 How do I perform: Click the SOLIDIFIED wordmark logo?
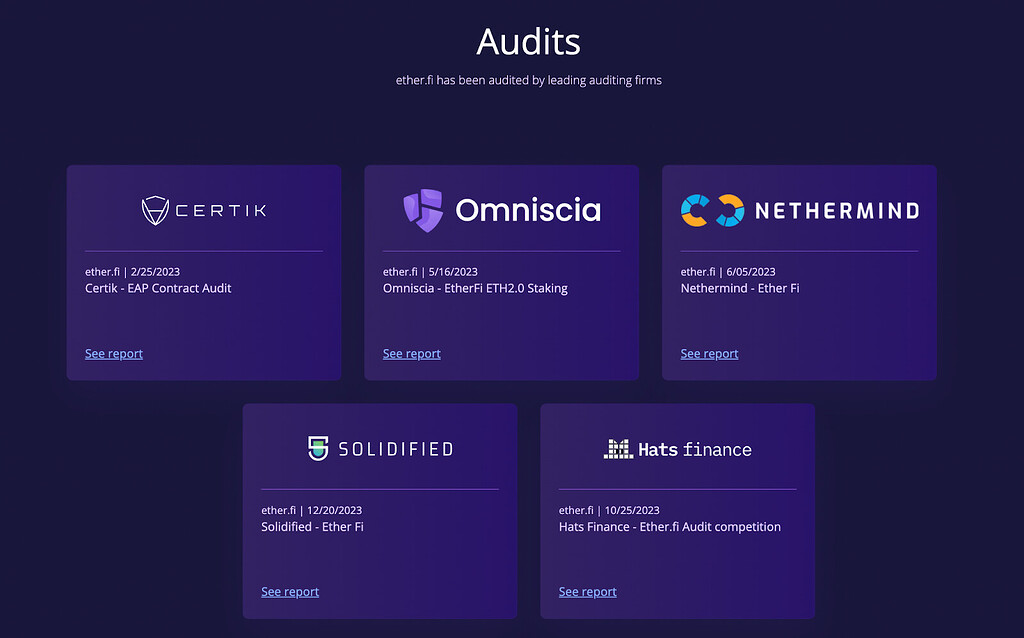394,448
